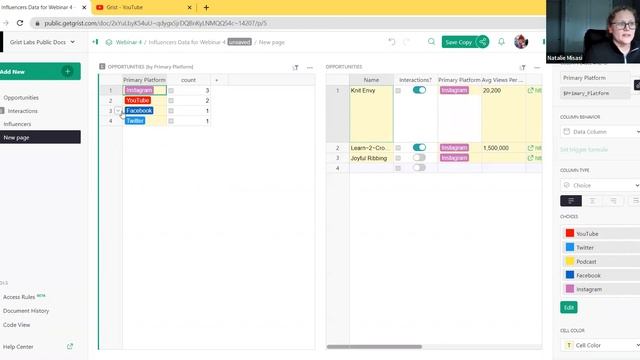This screenshot has width=640, height=360.
Task: Select the Knit Envy name cell
Action: click(371, 114)
